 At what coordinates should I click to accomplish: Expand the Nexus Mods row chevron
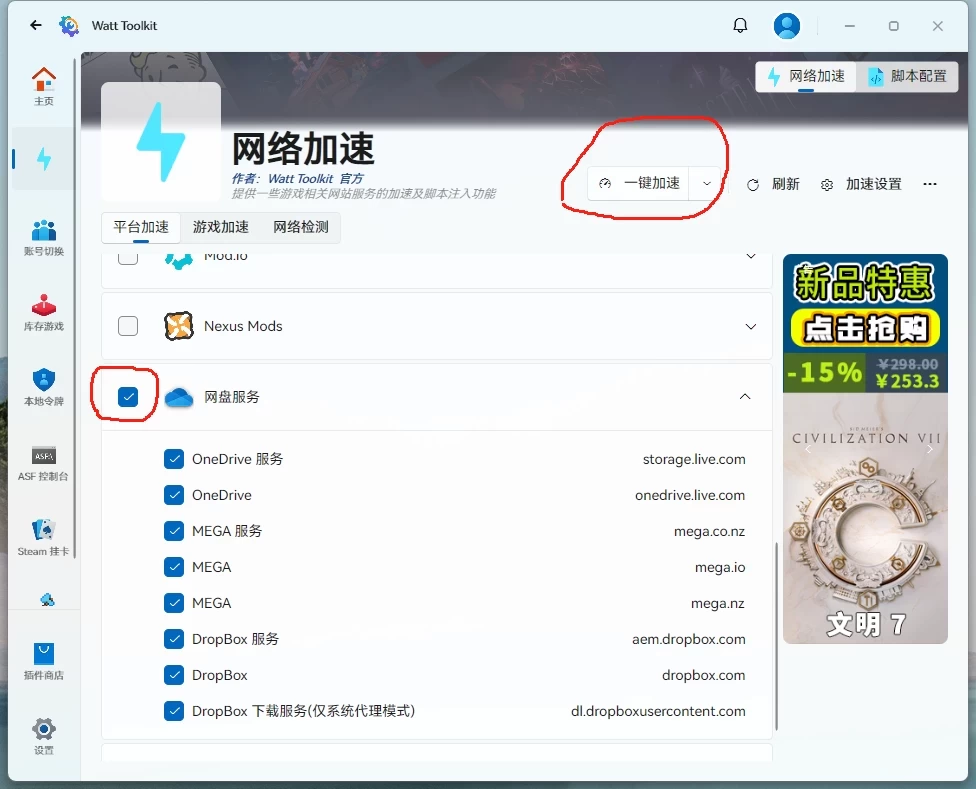tap(751, 326)
